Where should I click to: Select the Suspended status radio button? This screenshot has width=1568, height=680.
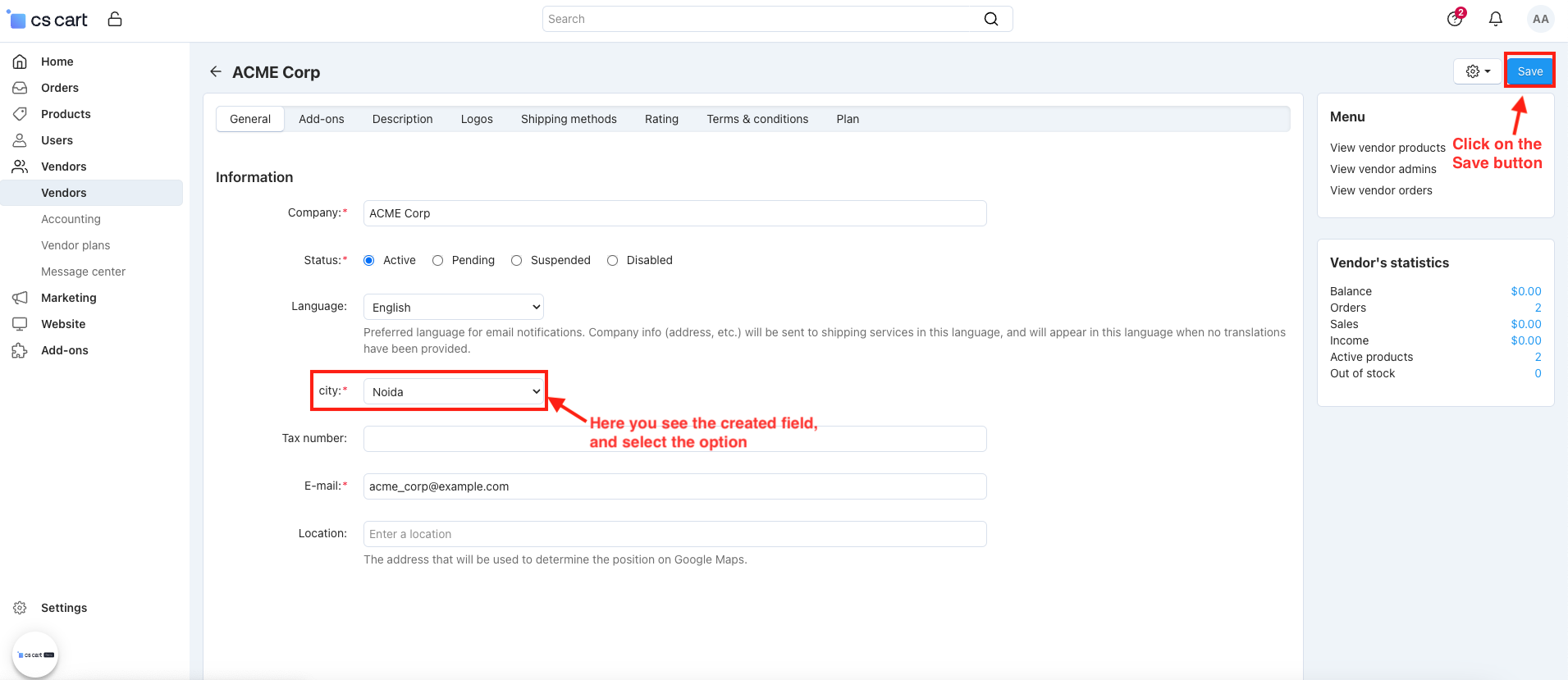pyautogui.click(x=517, y=260)
